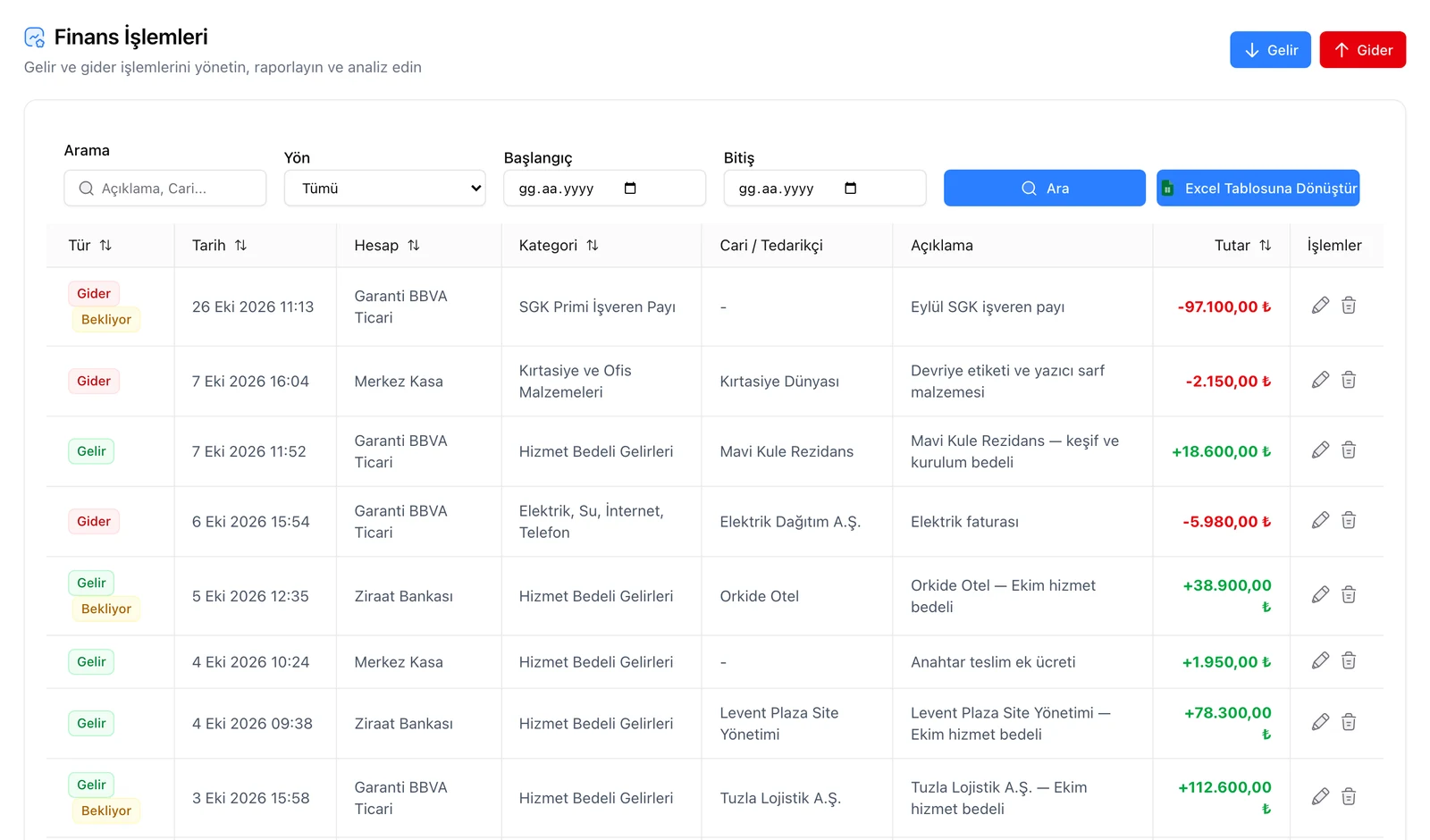Edit the Eylül SGK işveren payı transaction

(x=1320, y=306)
